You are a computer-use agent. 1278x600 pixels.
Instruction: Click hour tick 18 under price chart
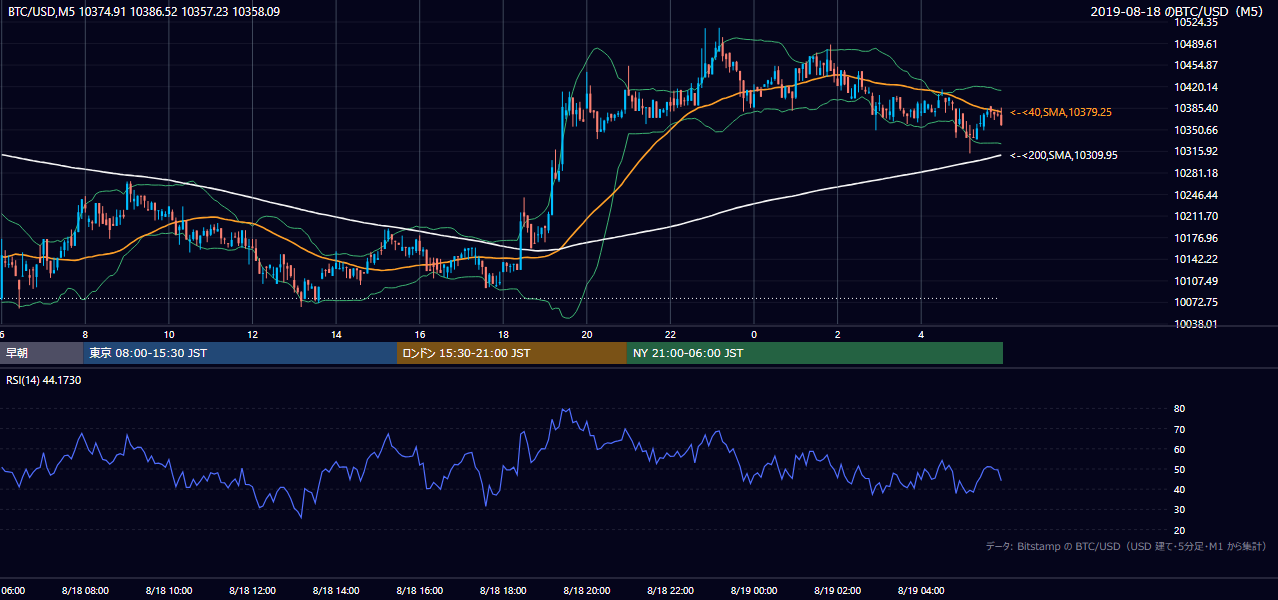point(503,334)
